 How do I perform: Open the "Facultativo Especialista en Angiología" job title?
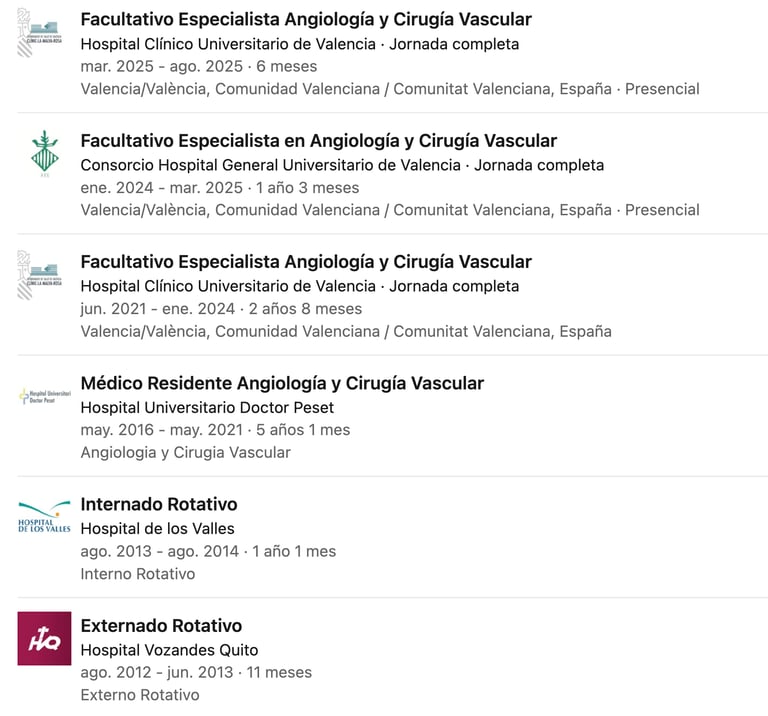[318, 141]
